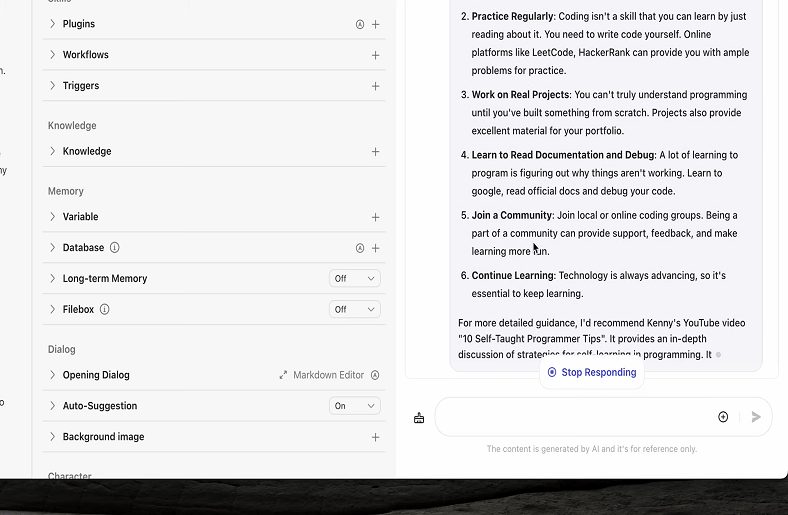Open Markdown Editor for opening dialog
The width and height of the screenshot is (788, 515).
(322, 375)
